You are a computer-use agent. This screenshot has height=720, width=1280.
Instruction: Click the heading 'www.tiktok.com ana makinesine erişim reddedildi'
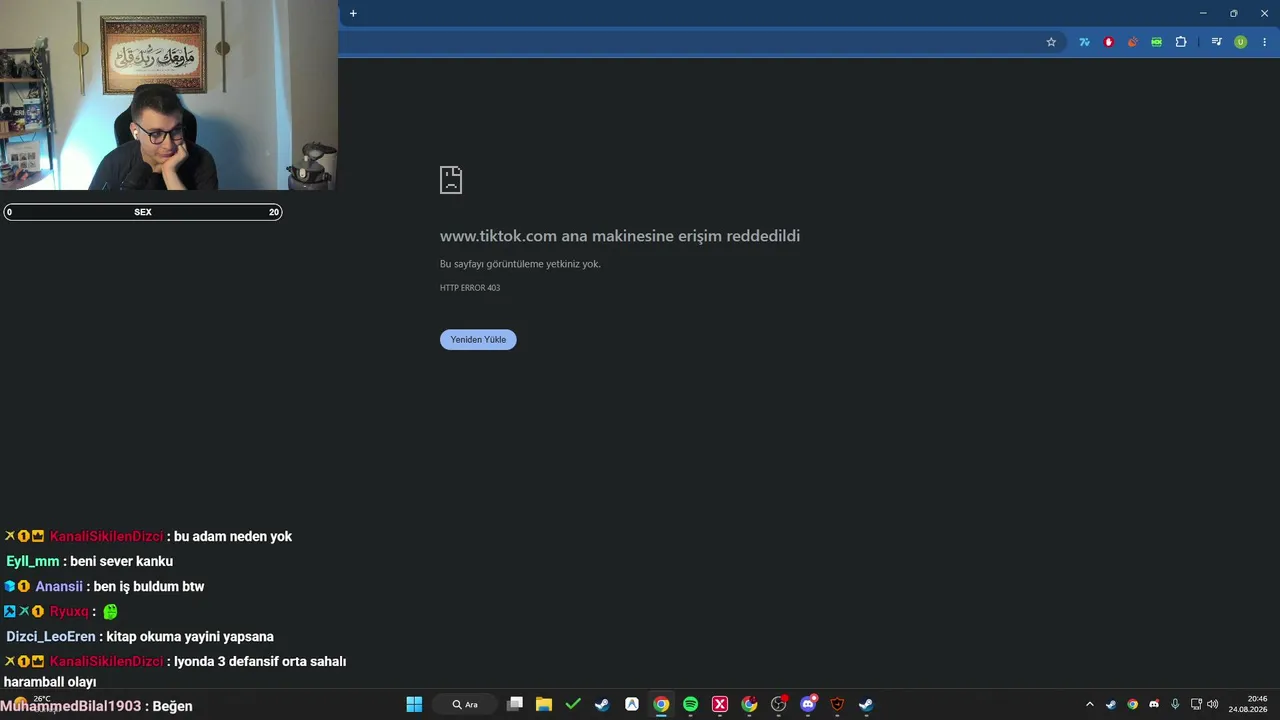pos(620,236)
